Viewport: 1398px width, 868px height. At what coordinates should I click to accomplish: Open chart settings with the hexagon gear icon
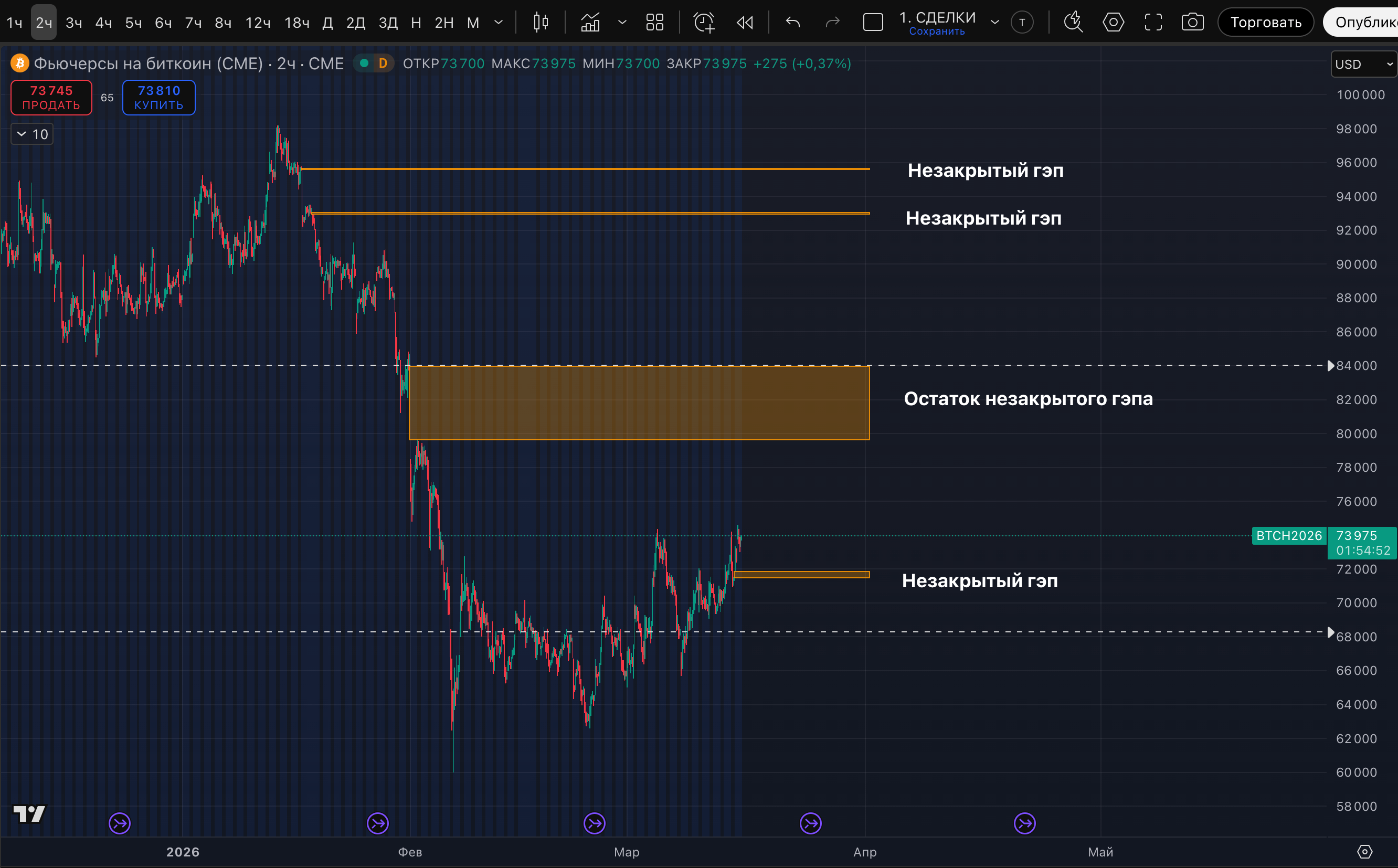coord(1113,23)
